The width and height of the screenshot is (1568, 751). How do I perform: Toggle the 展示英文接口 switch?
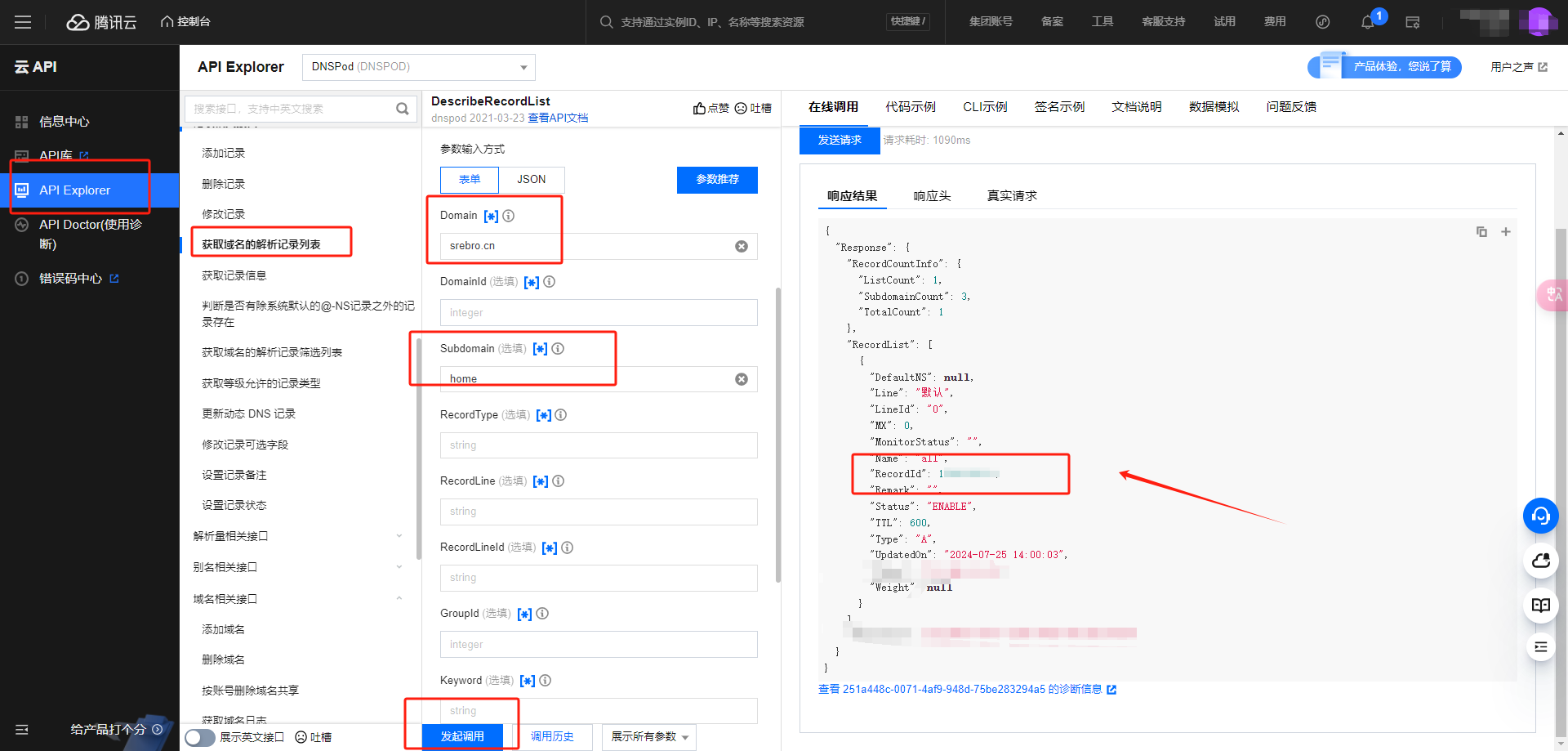click(199, 737)
